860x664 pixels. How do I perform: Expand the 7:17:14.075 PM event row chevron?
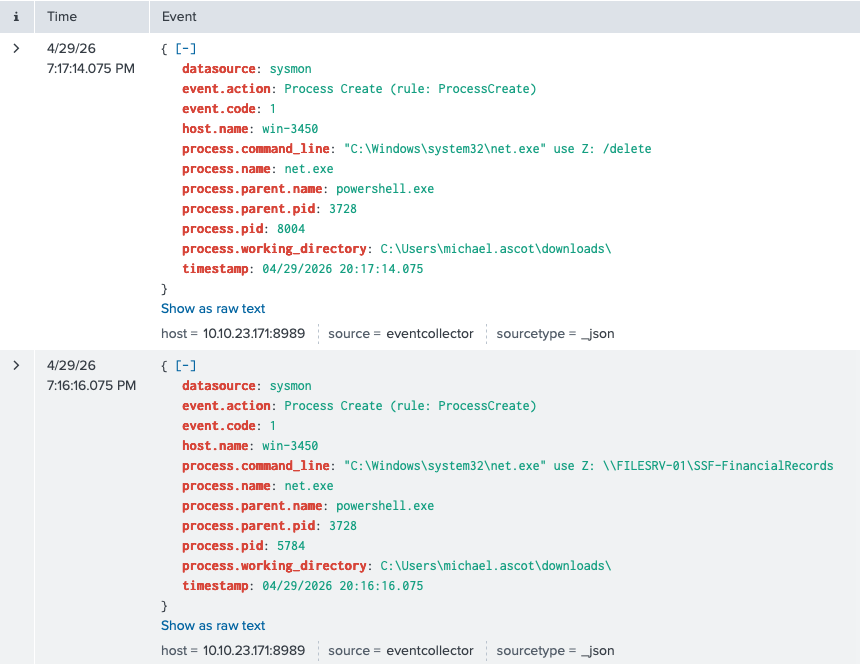(16, 48)
